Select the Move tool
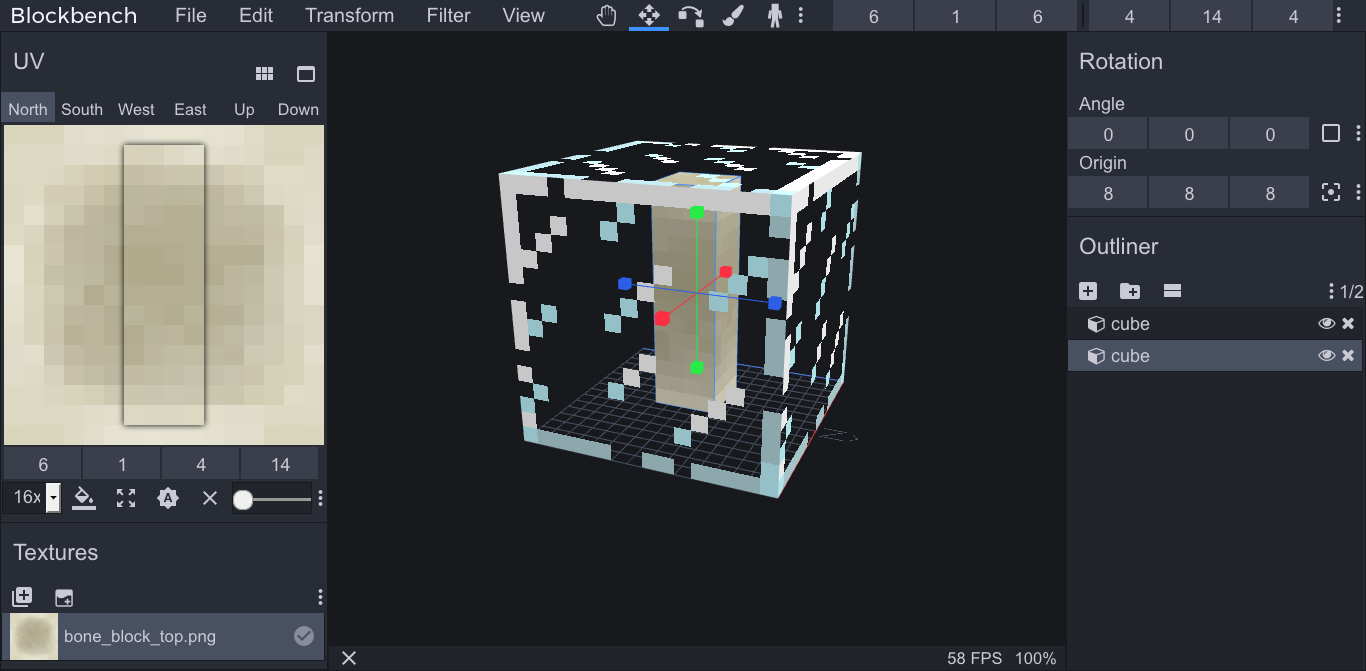 pyautogui.click(x=649, y=15)
